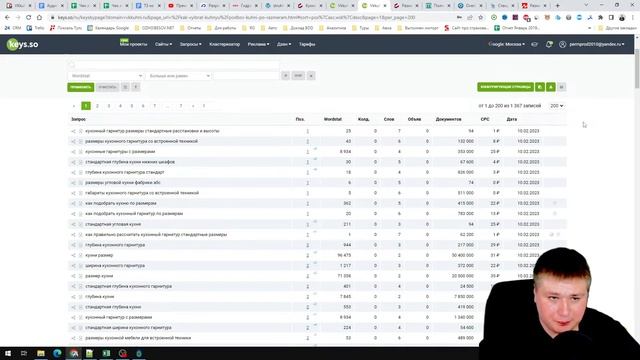Open the notifications bell icon
This screenshot has width=640, height=360.
pos(549,44)
